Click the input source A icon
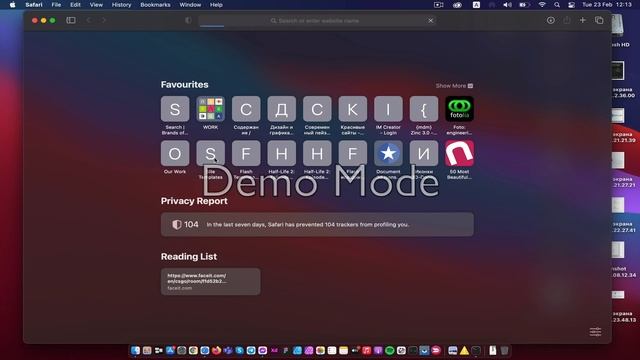Image resolution: width=640 pixels, height=360 pixels. tap(476, 5)
